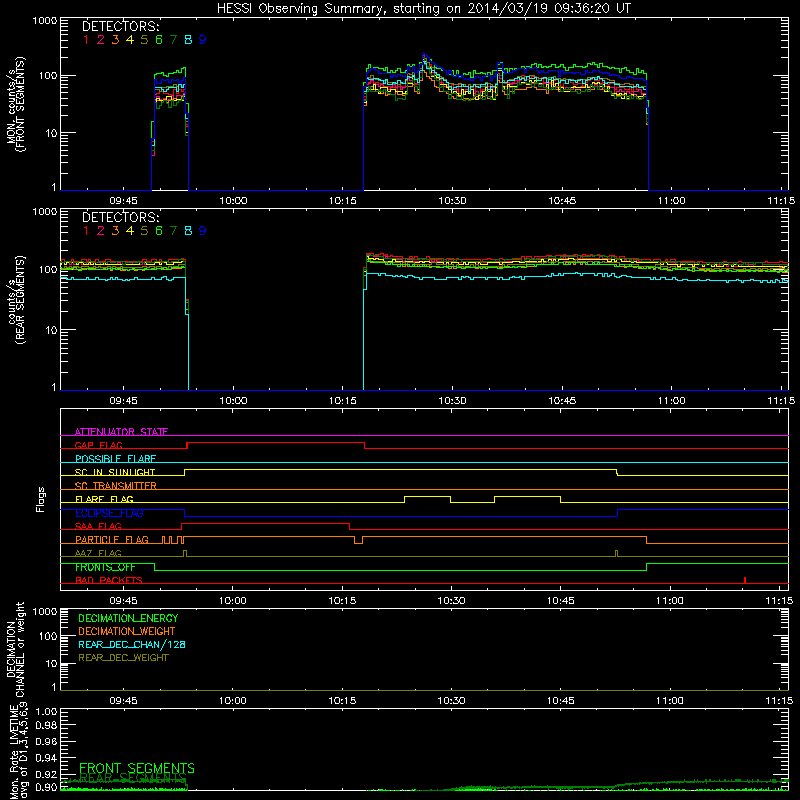Click the 10 y-axis value of the decimation plot
Viewport: 800px width, 800px height.
[52, 664]
